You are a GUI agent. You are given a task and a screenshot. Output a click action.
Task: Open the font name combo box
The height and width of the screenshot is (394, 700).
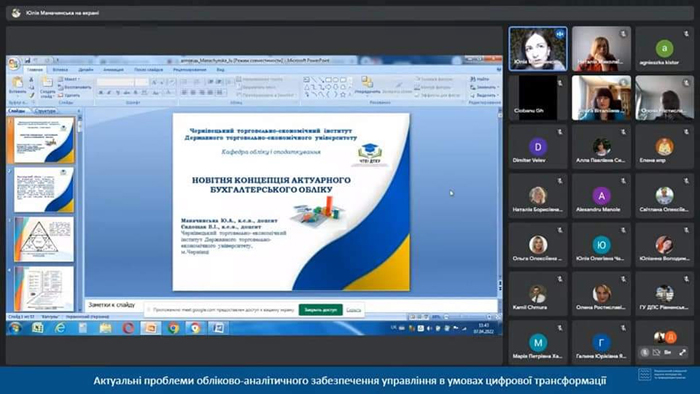(x=115, y=82)
